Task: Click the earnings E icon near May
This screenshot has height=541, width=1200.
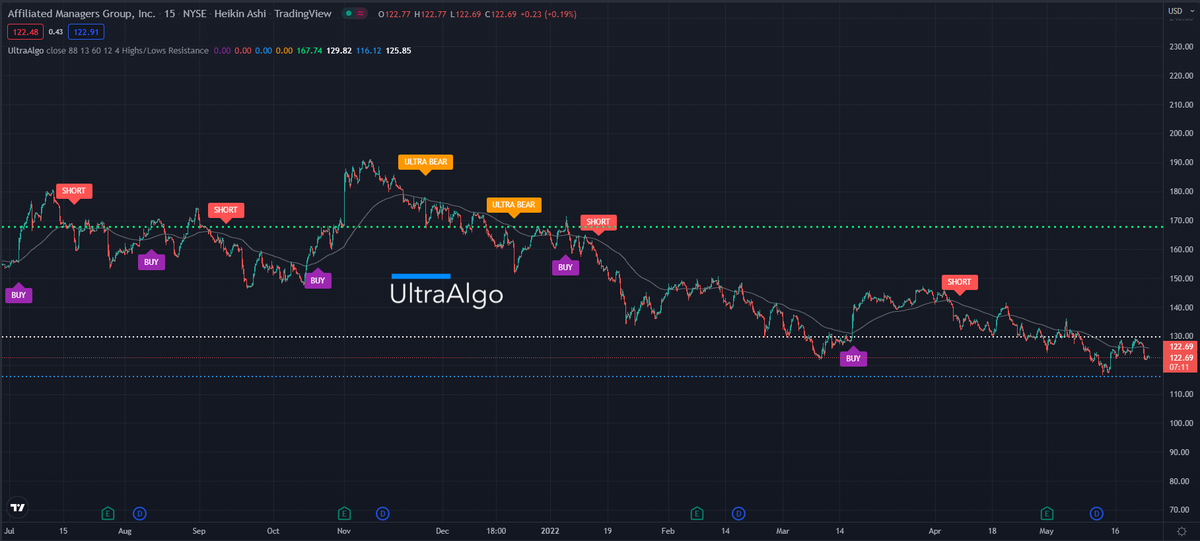Action: 1047,513
